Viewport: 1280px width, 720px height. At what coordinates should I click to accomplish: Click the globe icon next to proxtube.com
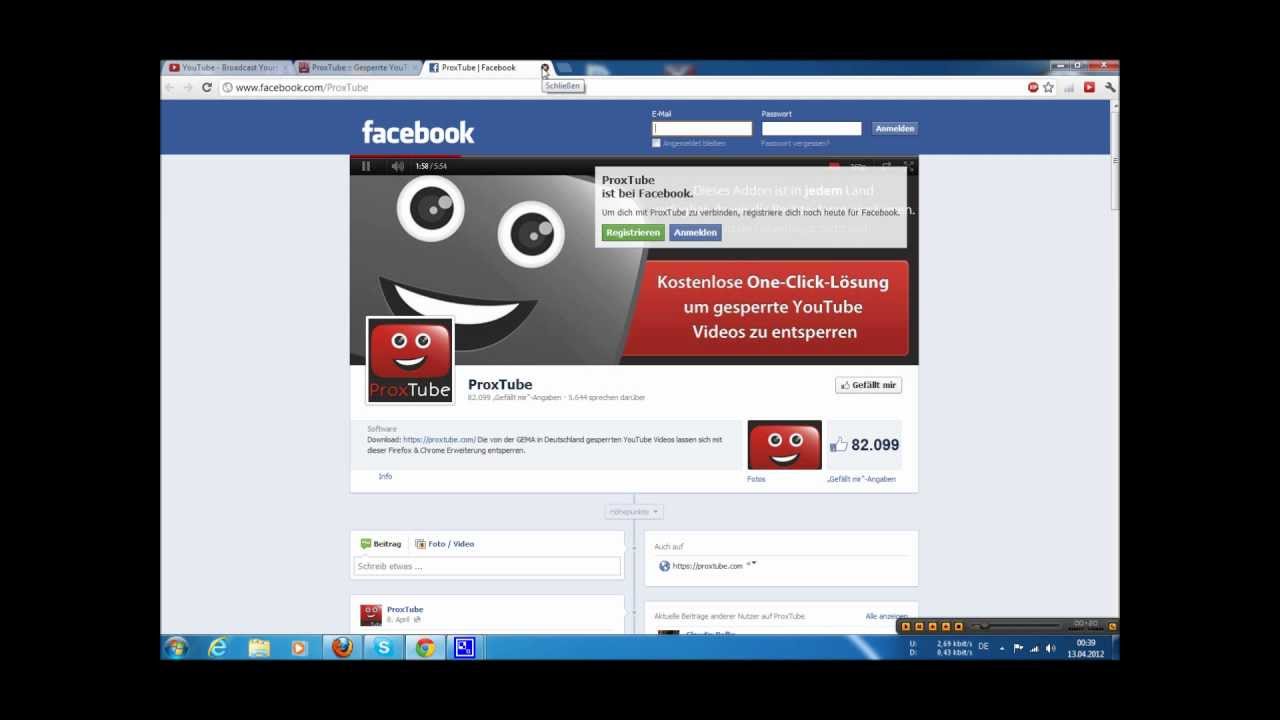pyautogui.click(x=664, y=566)
